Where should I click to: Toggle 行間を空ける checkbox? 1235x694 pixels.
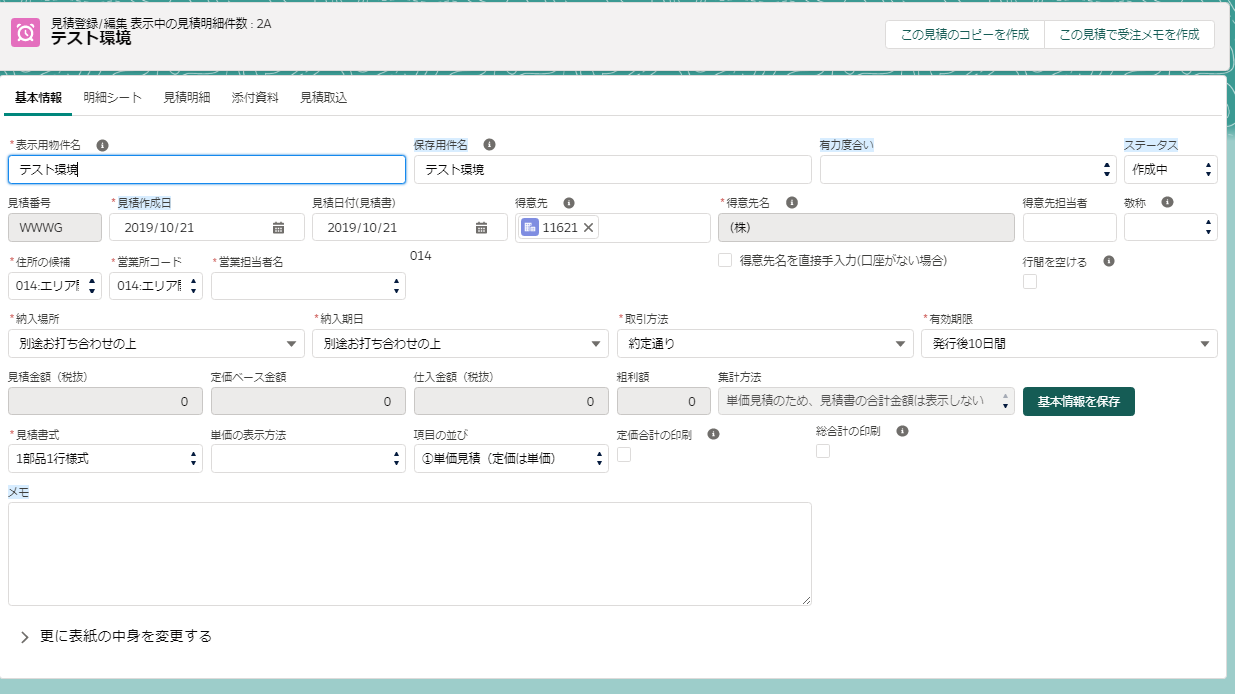(x=1030, y=282)
